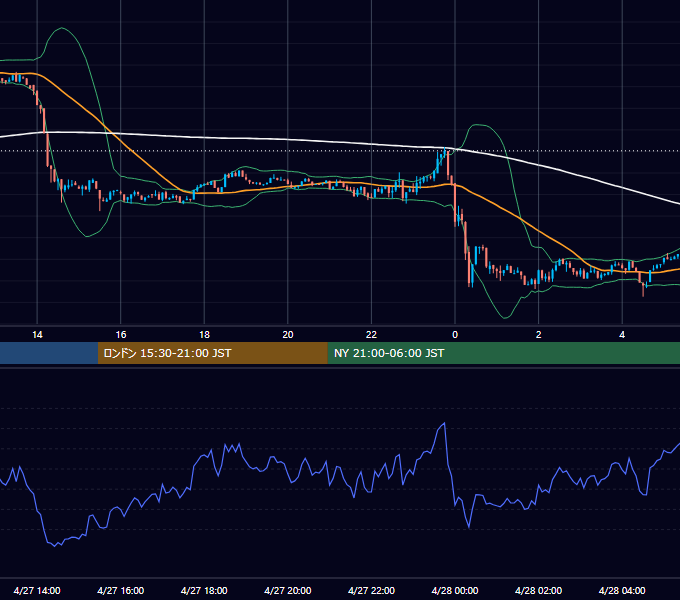Click the 4 hour axis label

(x=622, y=335)
